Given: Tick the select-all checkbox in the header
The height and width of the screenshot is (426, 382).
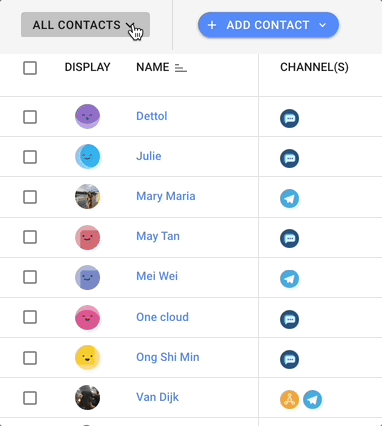Looking at the screenshot, I should [x=30, y=68].
